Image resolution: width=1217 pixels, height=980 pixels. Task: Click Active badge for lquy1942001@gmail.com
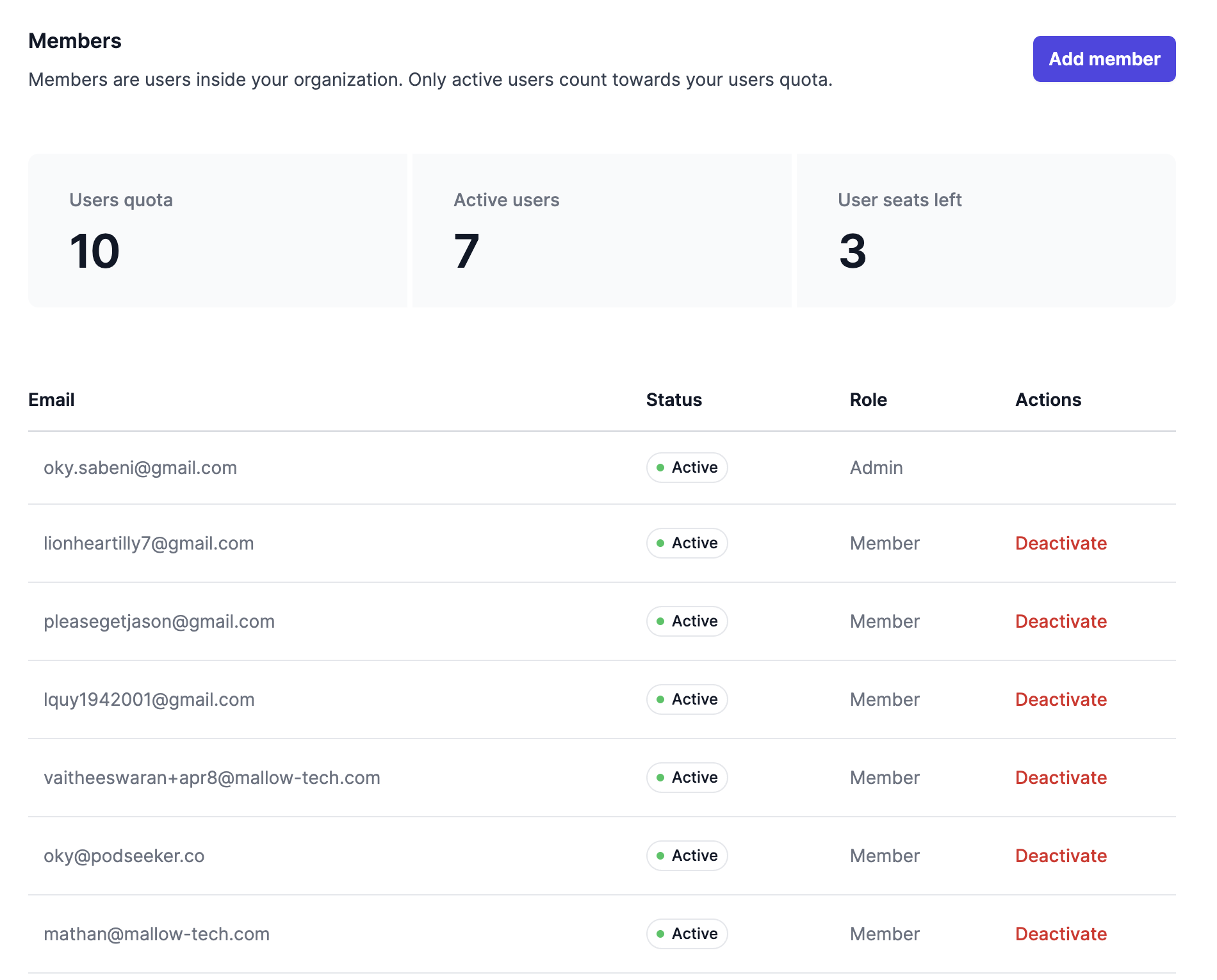pos(687,699)
